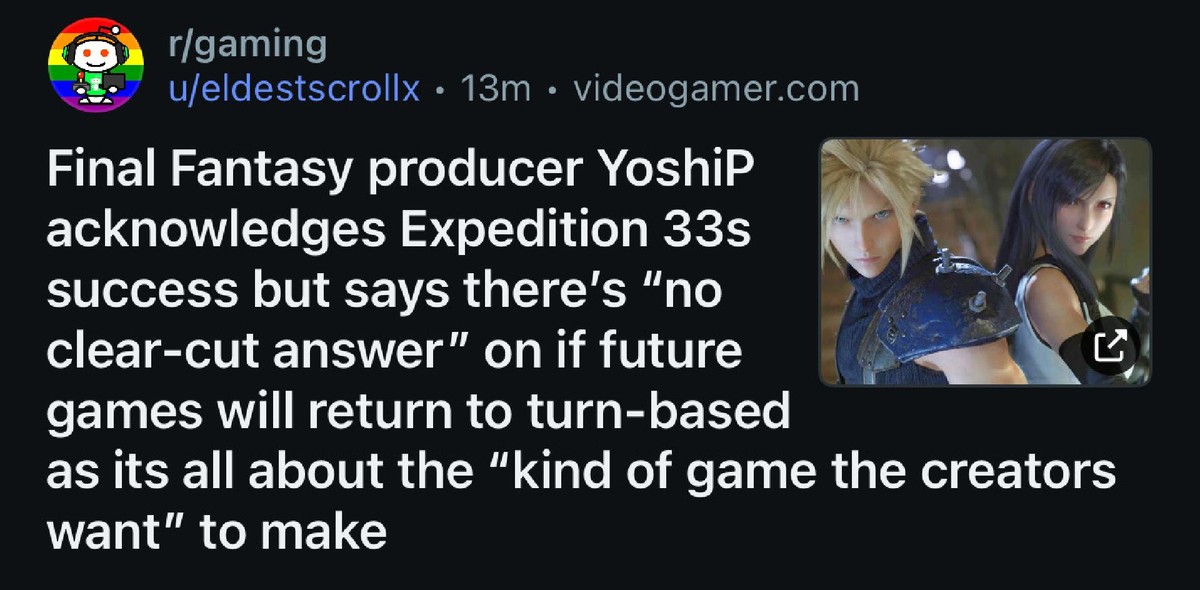
Task: Go to the r/gaming subreddit name
Action: (246, 44)
